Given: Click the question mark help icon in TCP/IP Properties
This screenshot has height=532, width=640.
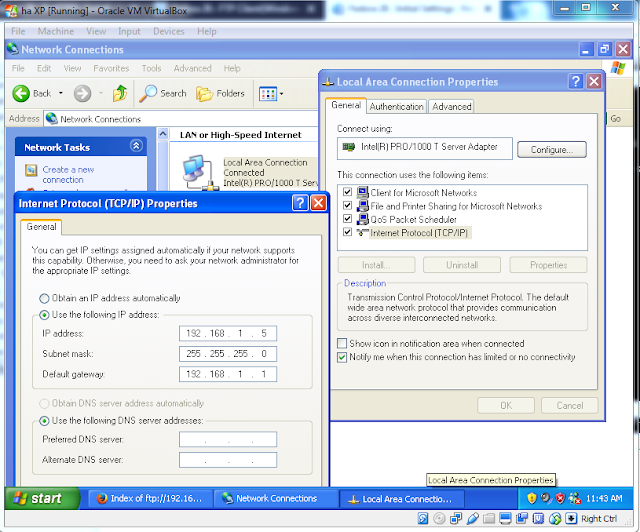Looking at the screenshot, I should [x=300, y=203].
